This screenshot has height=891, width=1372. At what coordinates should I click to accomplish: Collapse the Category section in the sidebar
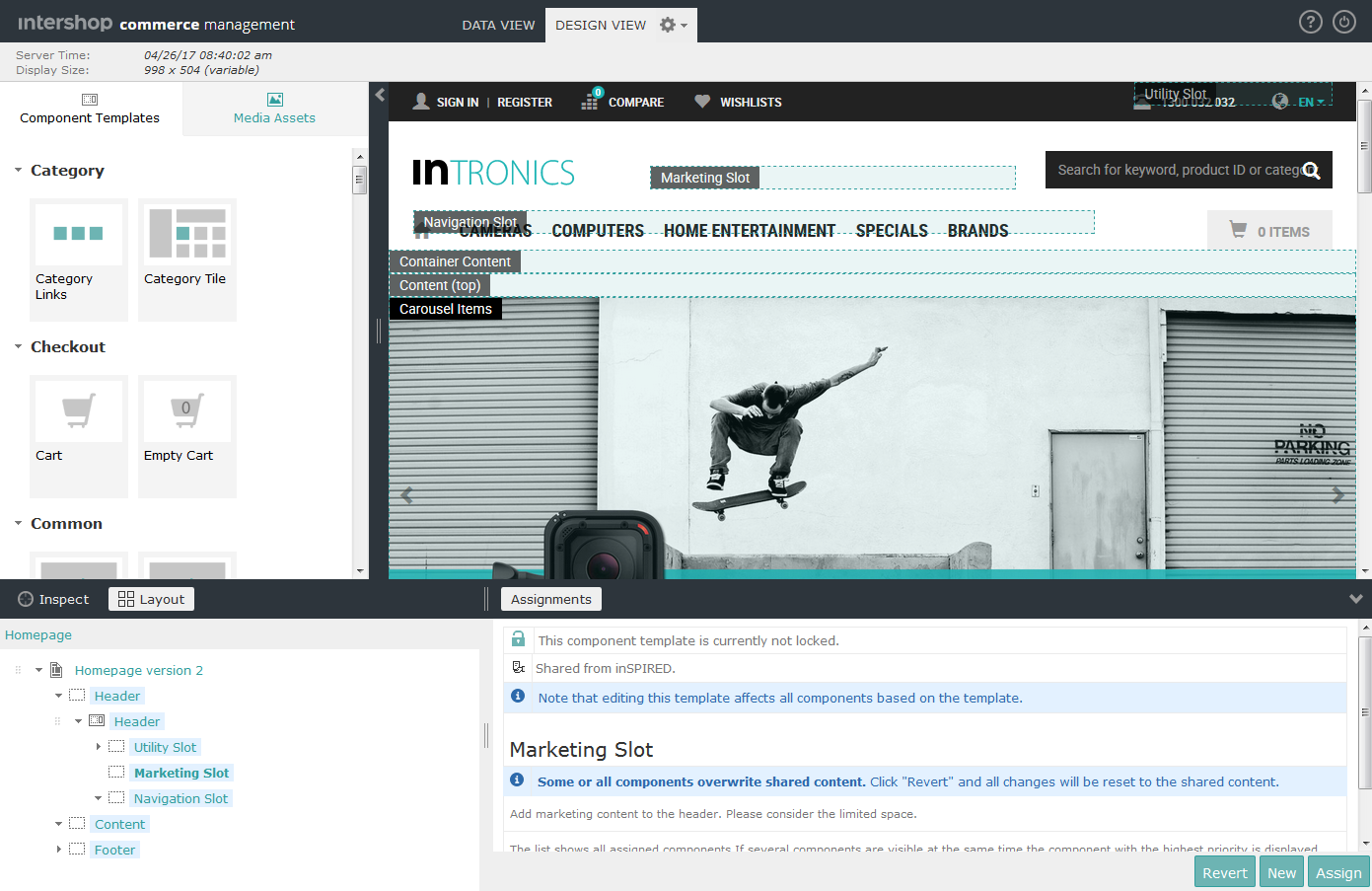(16, 170)
